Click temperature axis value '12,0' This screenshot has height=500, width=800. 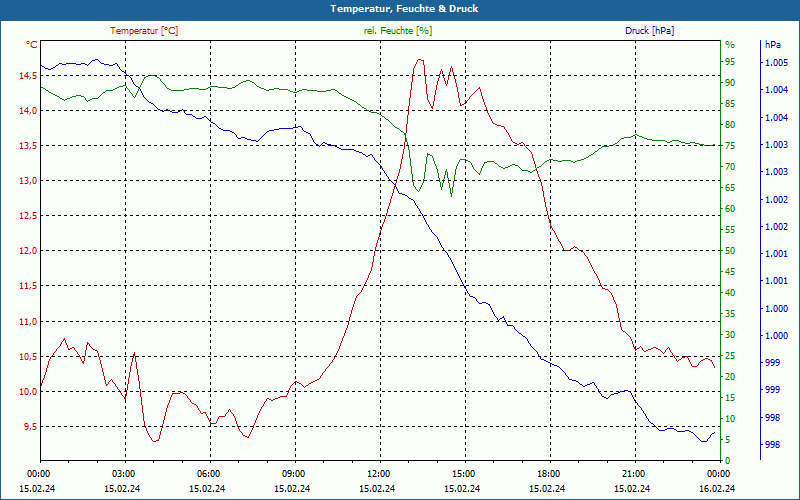pos(28,251)
